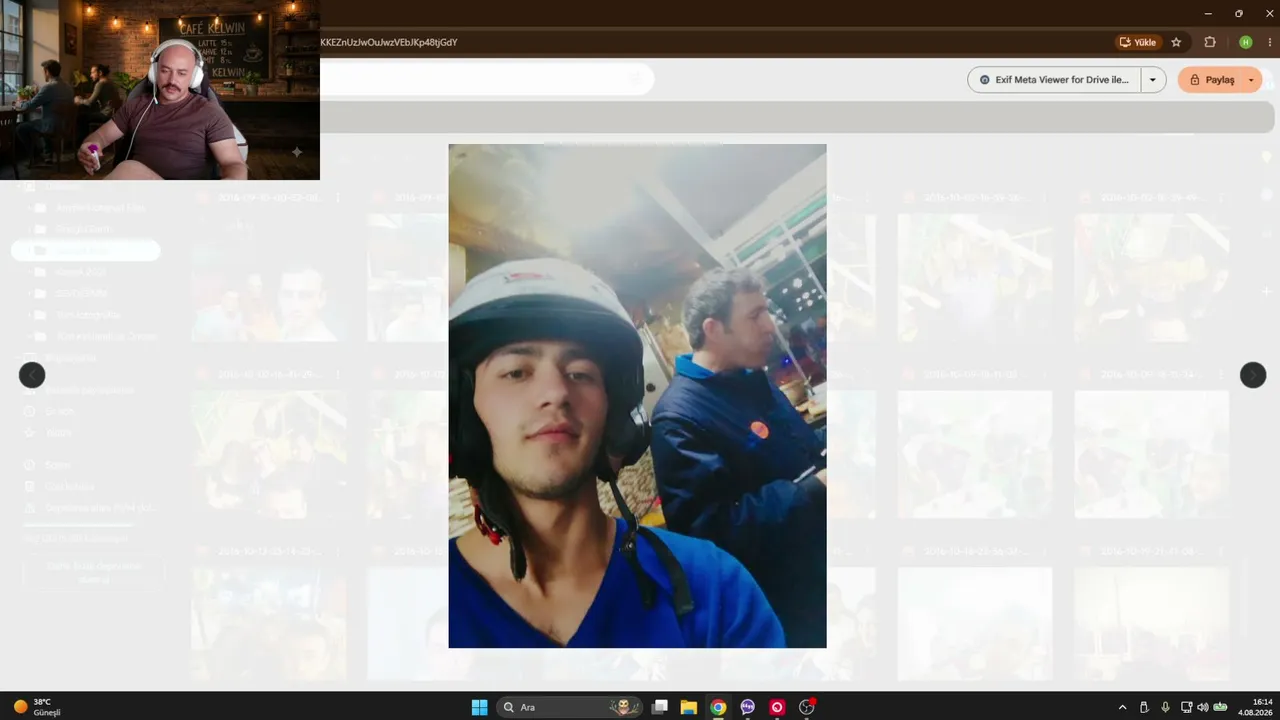This screenshot has width=1280, height=720.
Task: Go to the next photo in preview
Action: point(1253,375)
